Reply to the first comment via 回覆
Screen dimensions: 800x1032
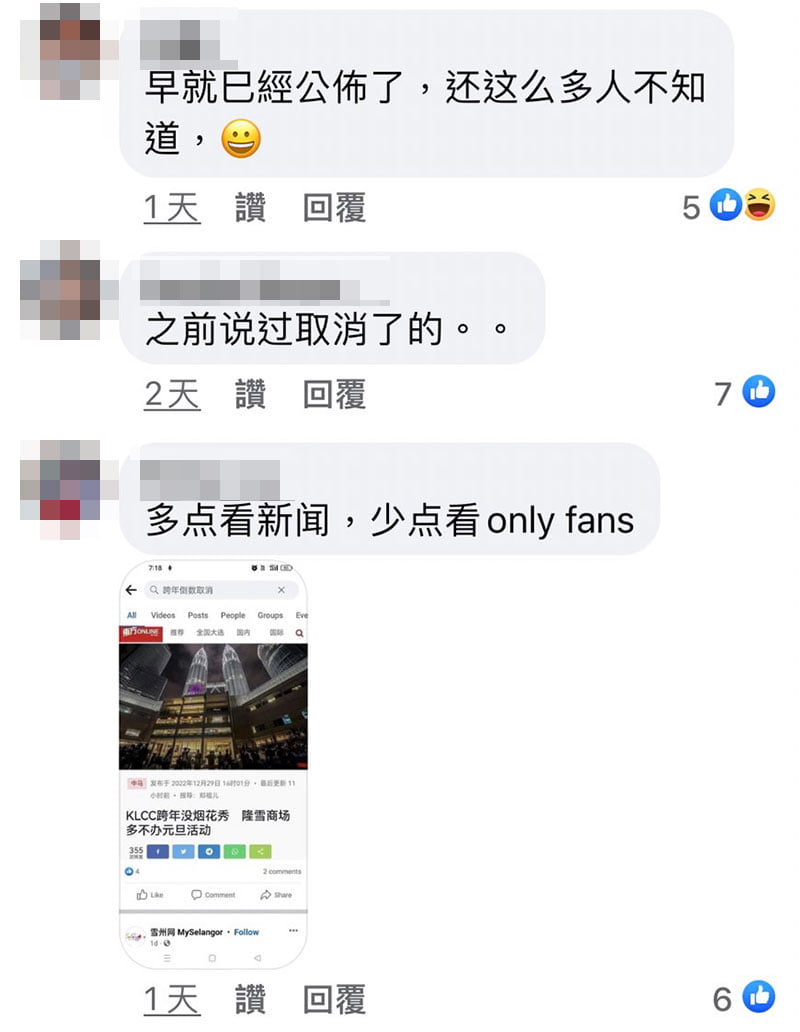334,208
